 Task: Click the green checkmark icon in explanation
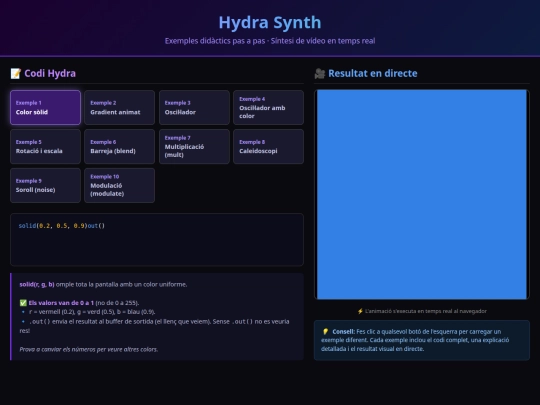23,303
